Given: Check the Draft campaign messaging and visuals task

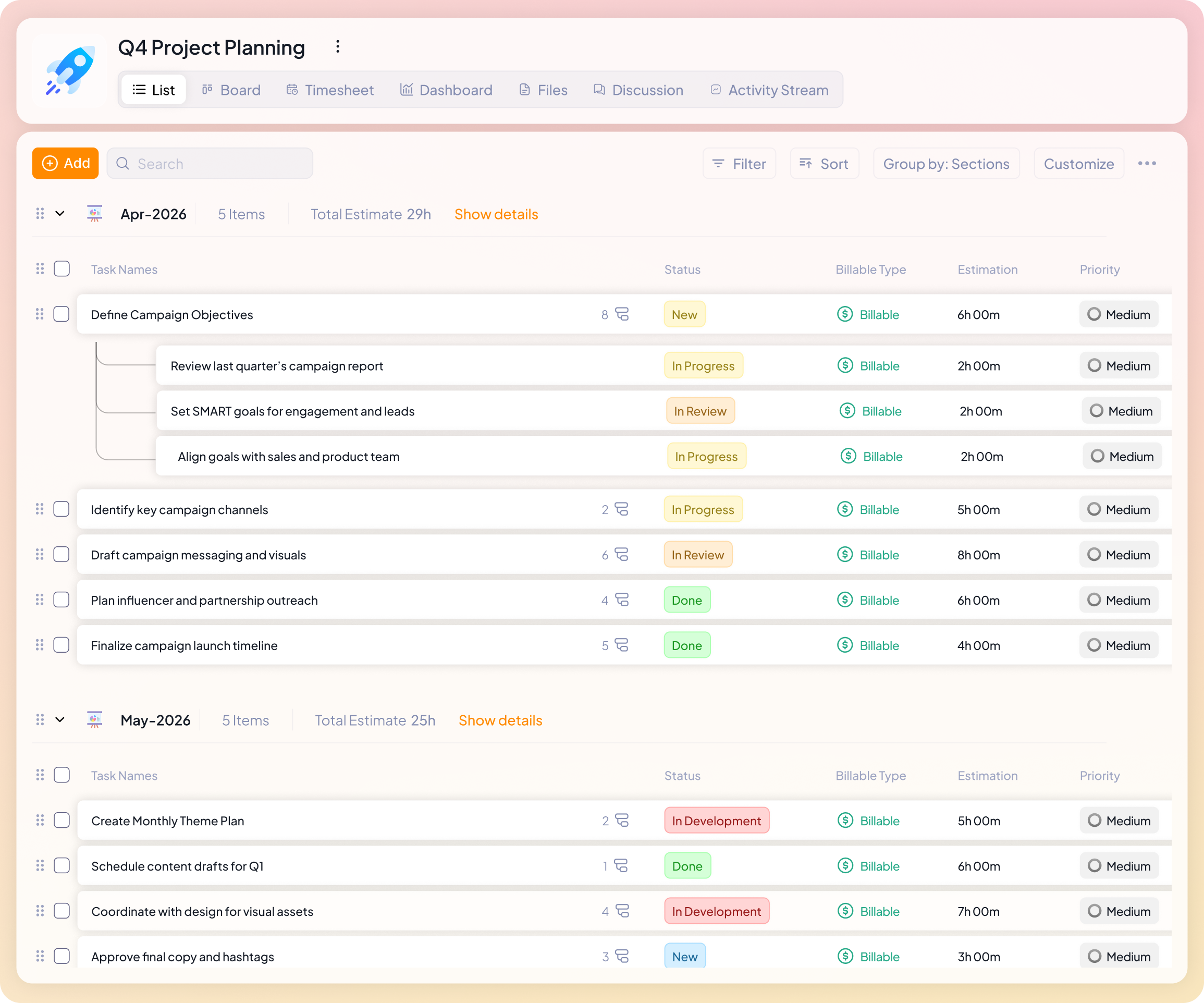Looking at the screenshot, I should pos(62,555).
